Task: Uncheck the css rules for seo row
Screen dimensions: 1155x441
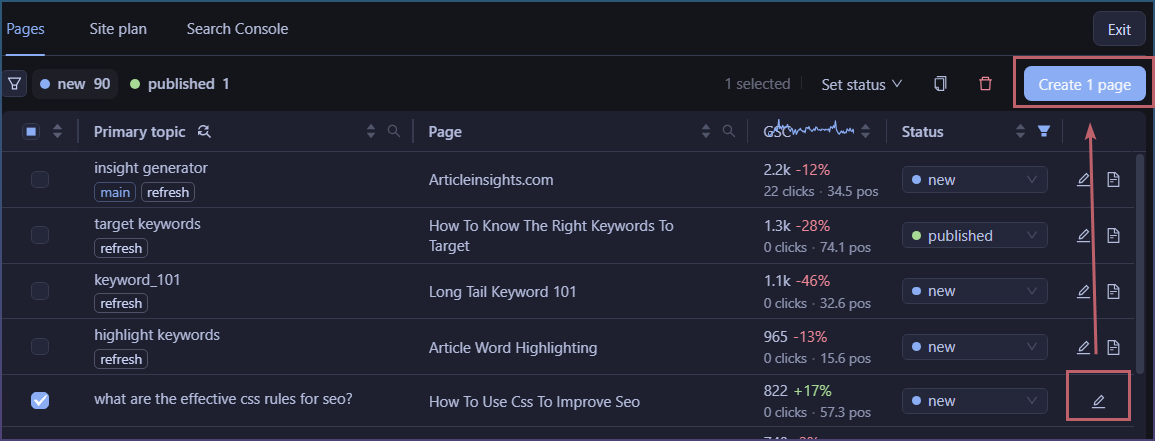Action: pyautogui.click(x=40, y=401)
